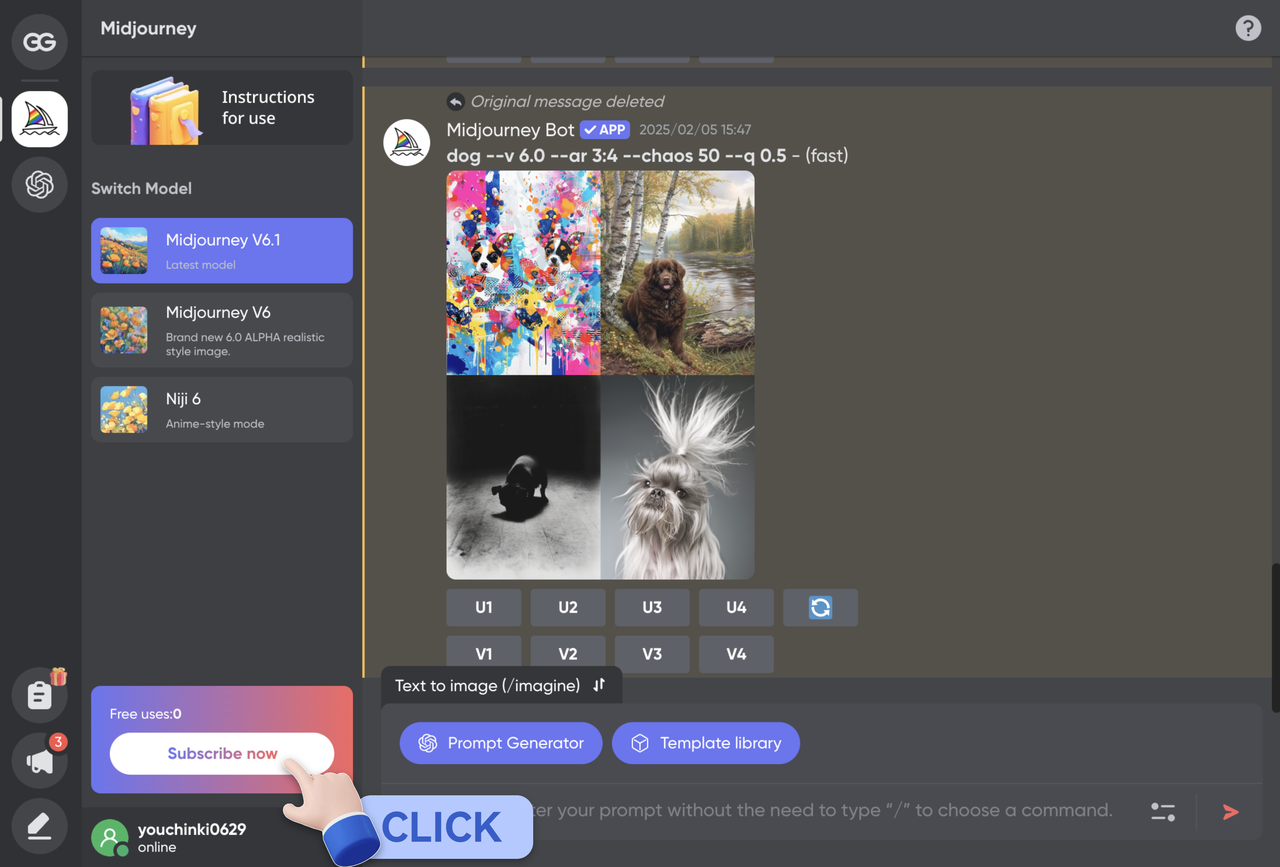Click the dog prompt text line
The width and height of the screenshot is (1280, 867).
click(x=647, y=155)
